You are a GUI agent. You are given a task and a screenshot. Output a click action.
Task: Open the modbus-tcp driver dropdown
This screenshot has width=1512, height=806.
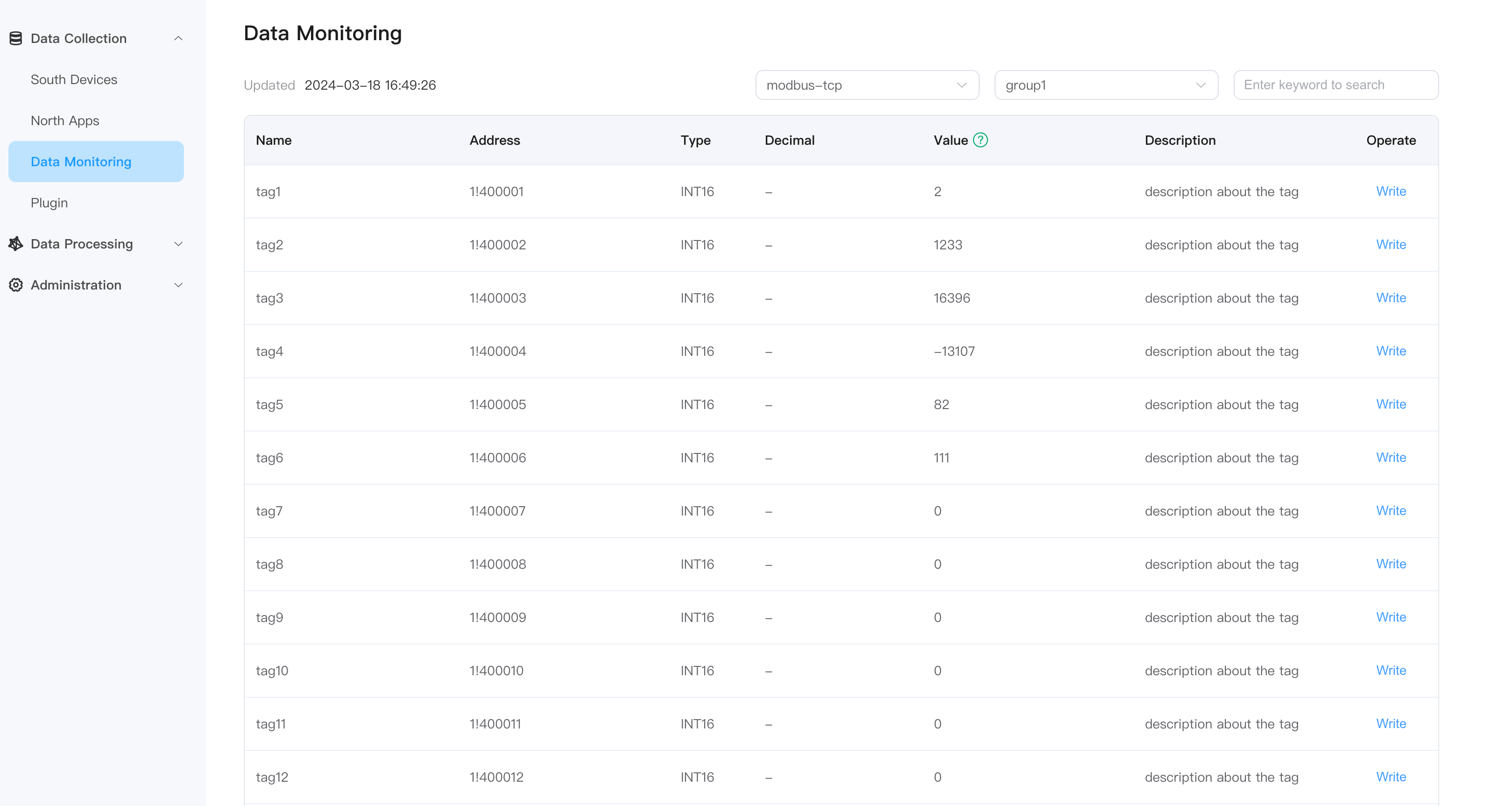[x=867, y=85]
